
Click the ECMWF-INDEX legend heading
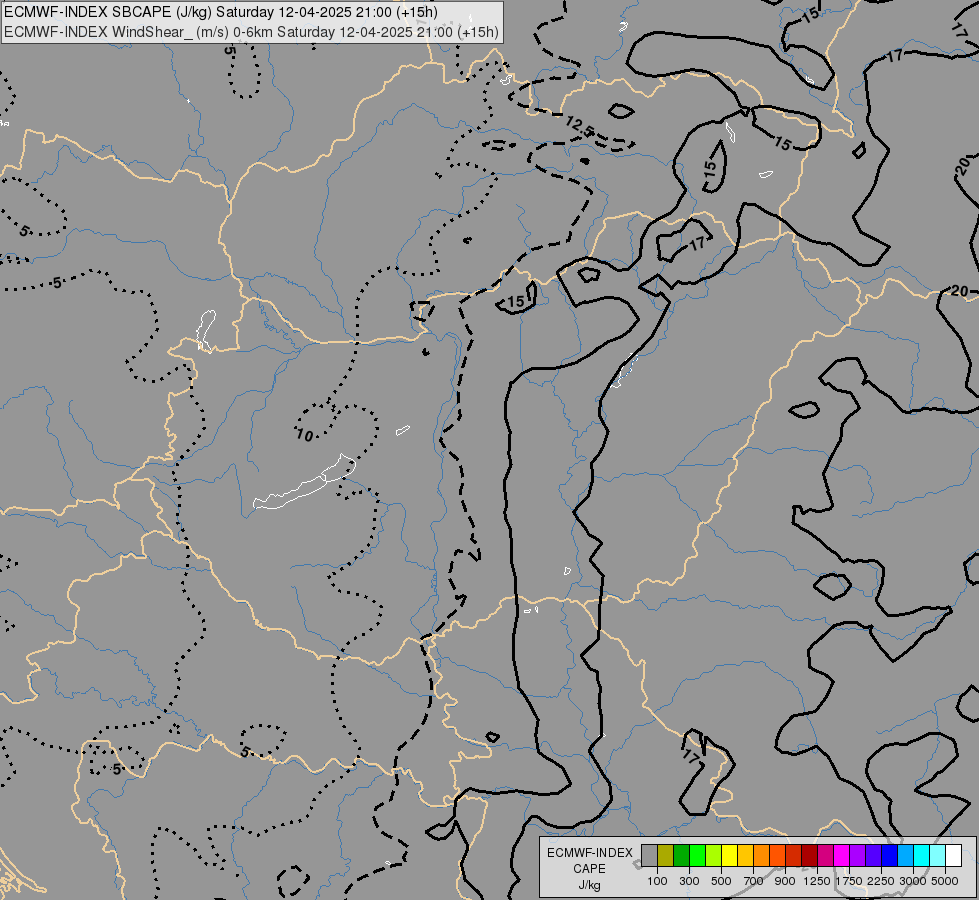pos(589,853)
